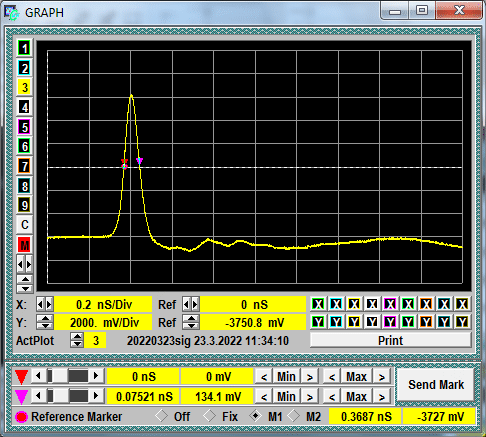Image resolution: width=486 pixels, height=437 pixels.
Task: Select plot channel 4 button
Action: click(24, 107)
